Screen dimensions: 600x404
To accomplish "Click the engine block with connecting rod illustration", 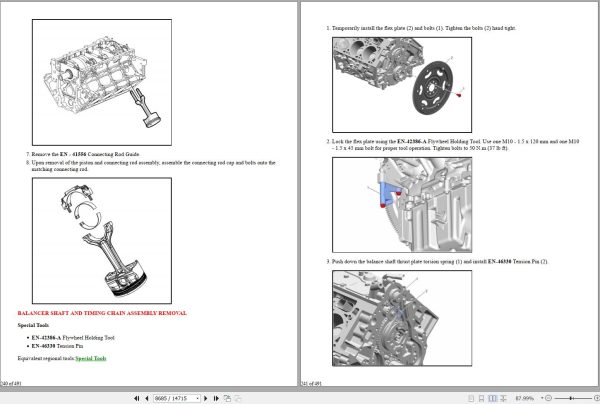I will [x=102, y=82].
